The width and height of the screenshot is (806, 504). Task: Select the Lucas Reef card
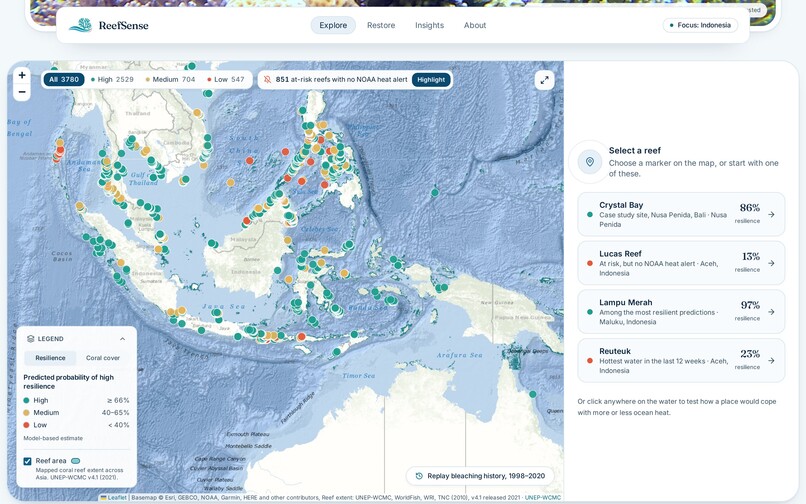click(x=681, y=263)
